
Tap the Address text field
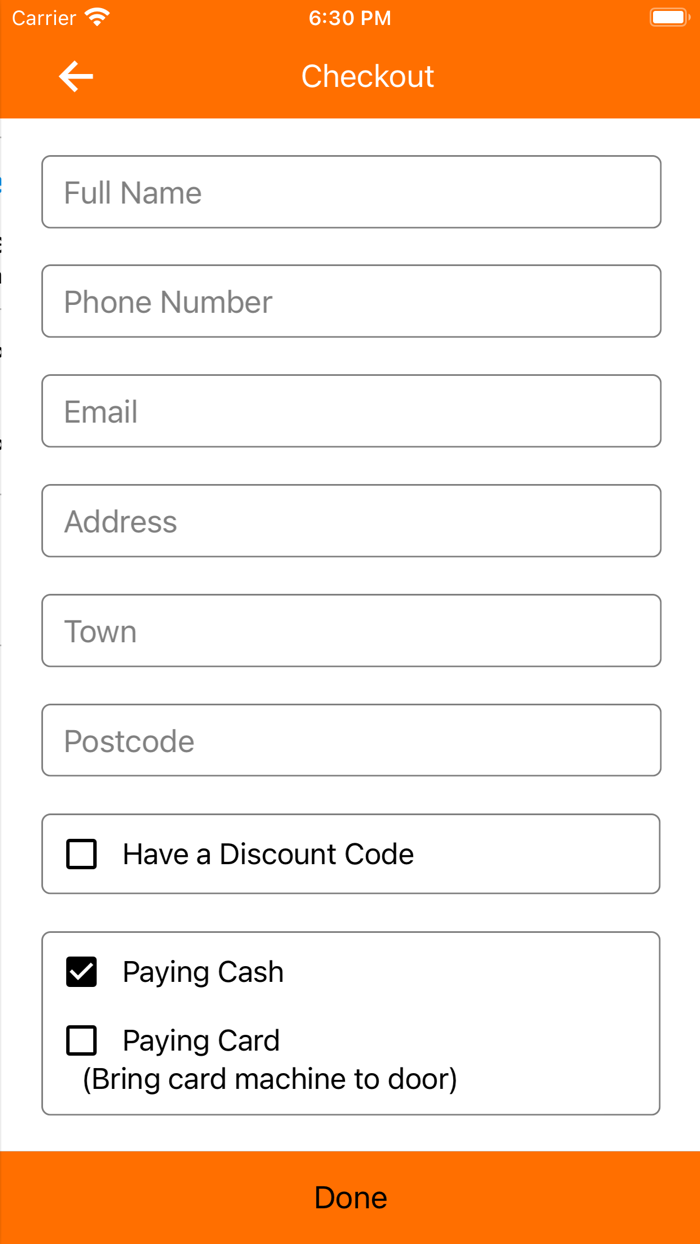[351, 521]
